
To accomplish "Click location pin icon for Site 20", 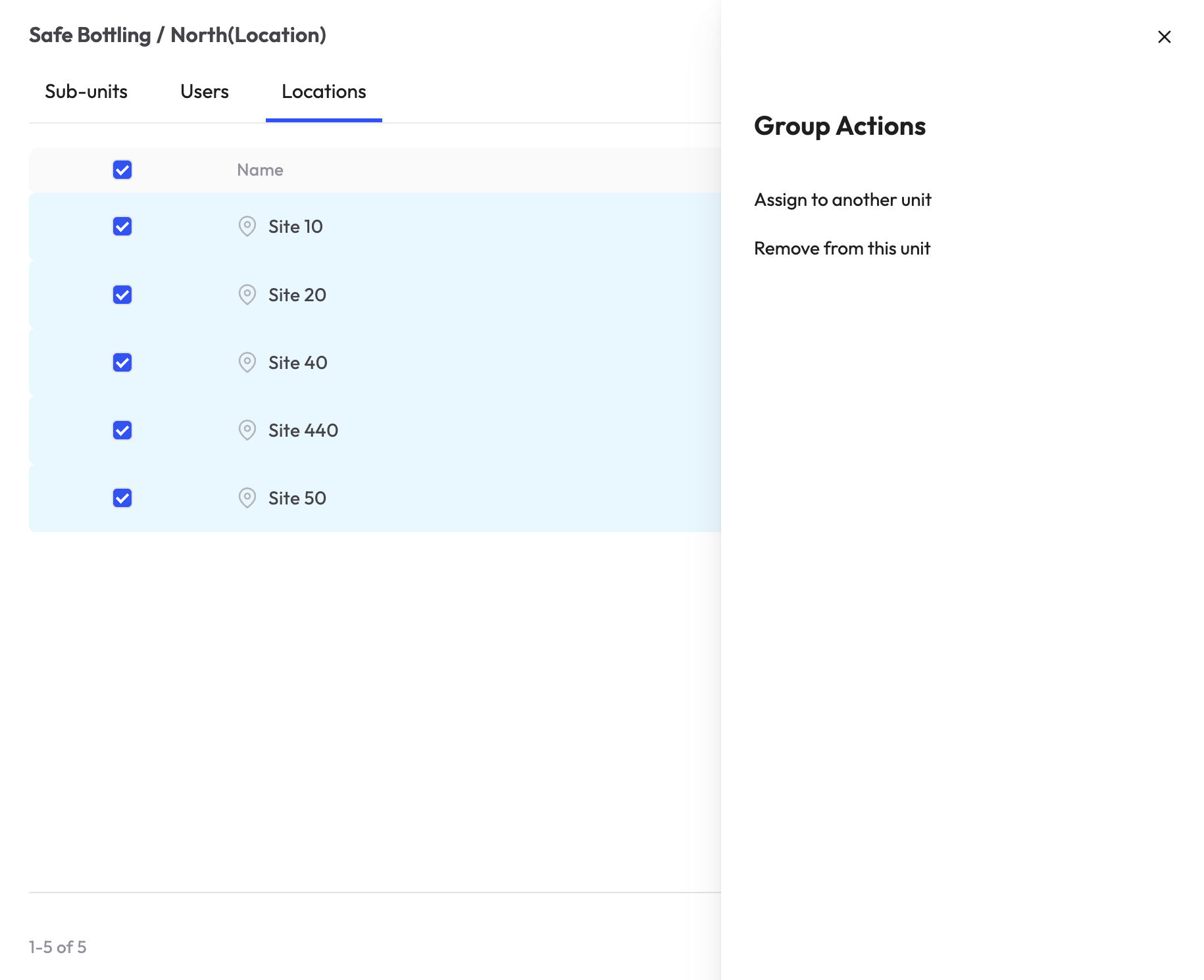I will (247, 295).
